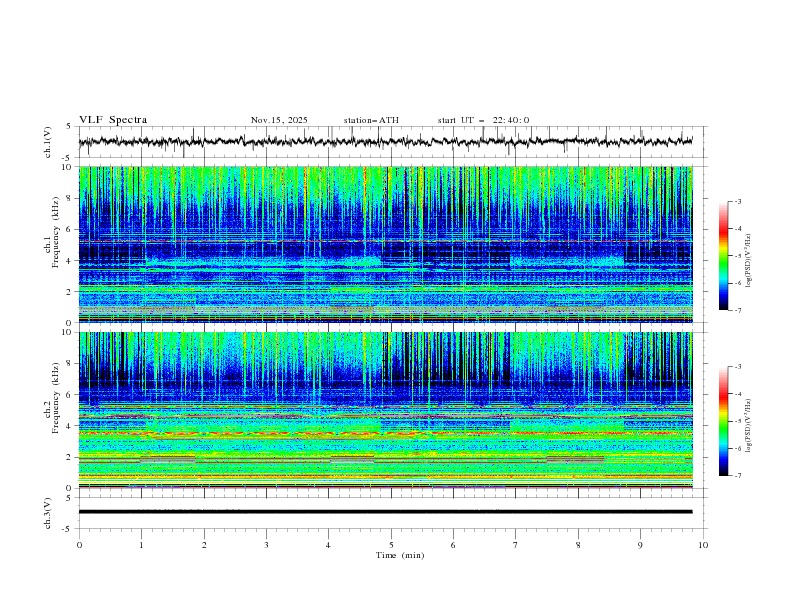
Task: Click the log(PSD) label beside the ch.1 color bar
Action: (x=749, y=260)
